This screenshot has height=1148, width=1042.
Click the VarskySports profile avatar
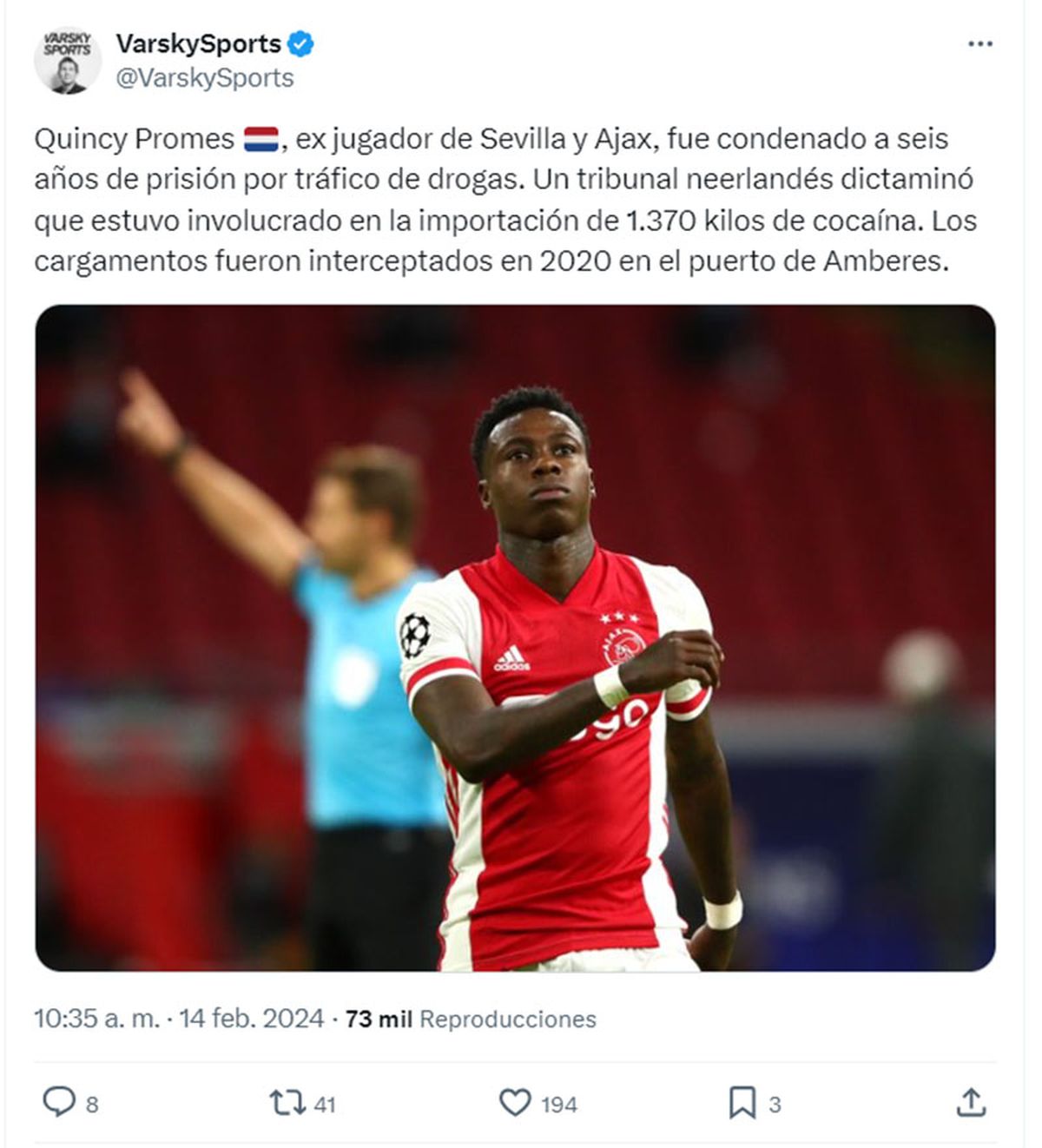(66, 60)
